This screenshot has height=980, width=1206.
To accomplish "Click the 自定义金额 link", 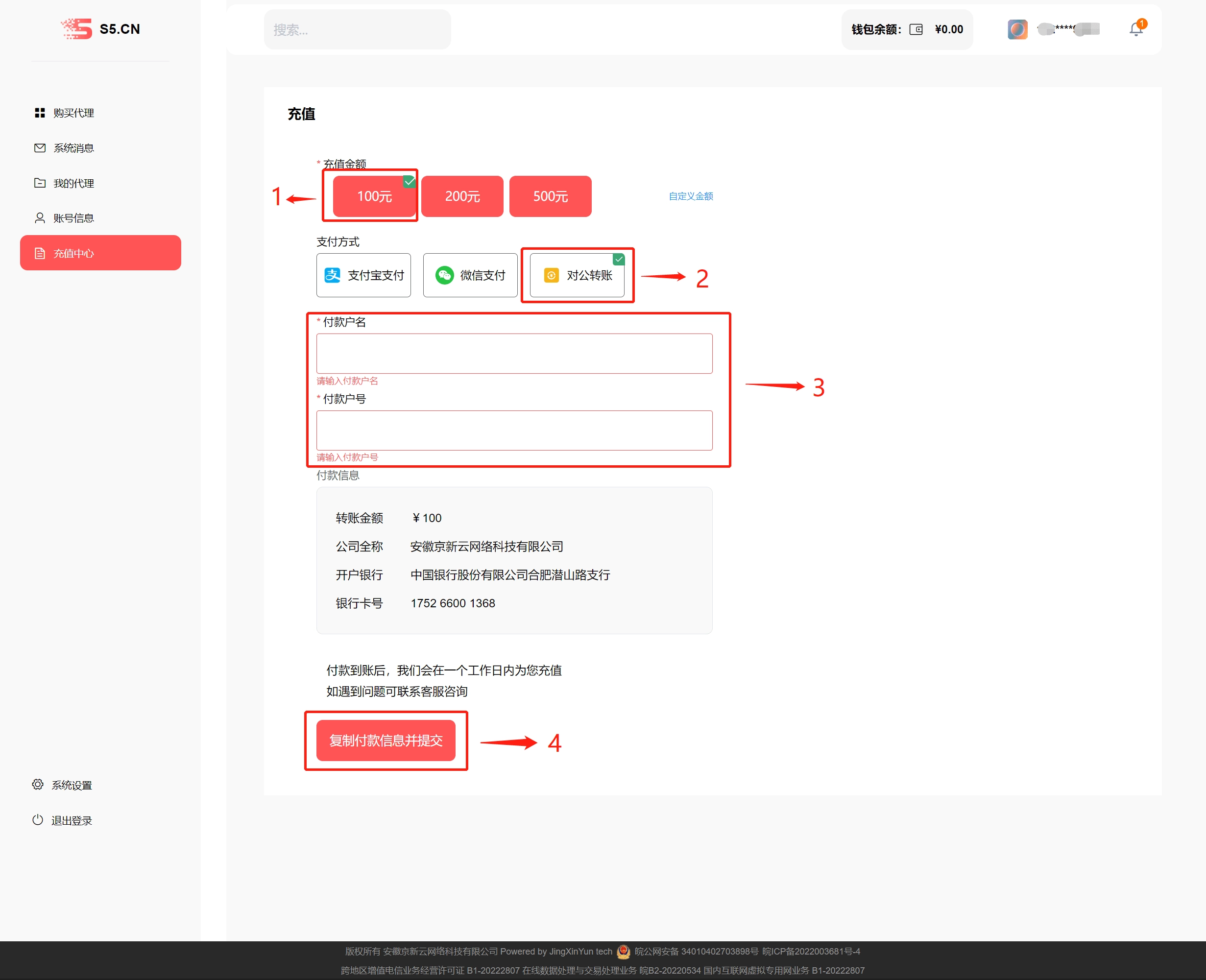I will click(x=691, y=196).
